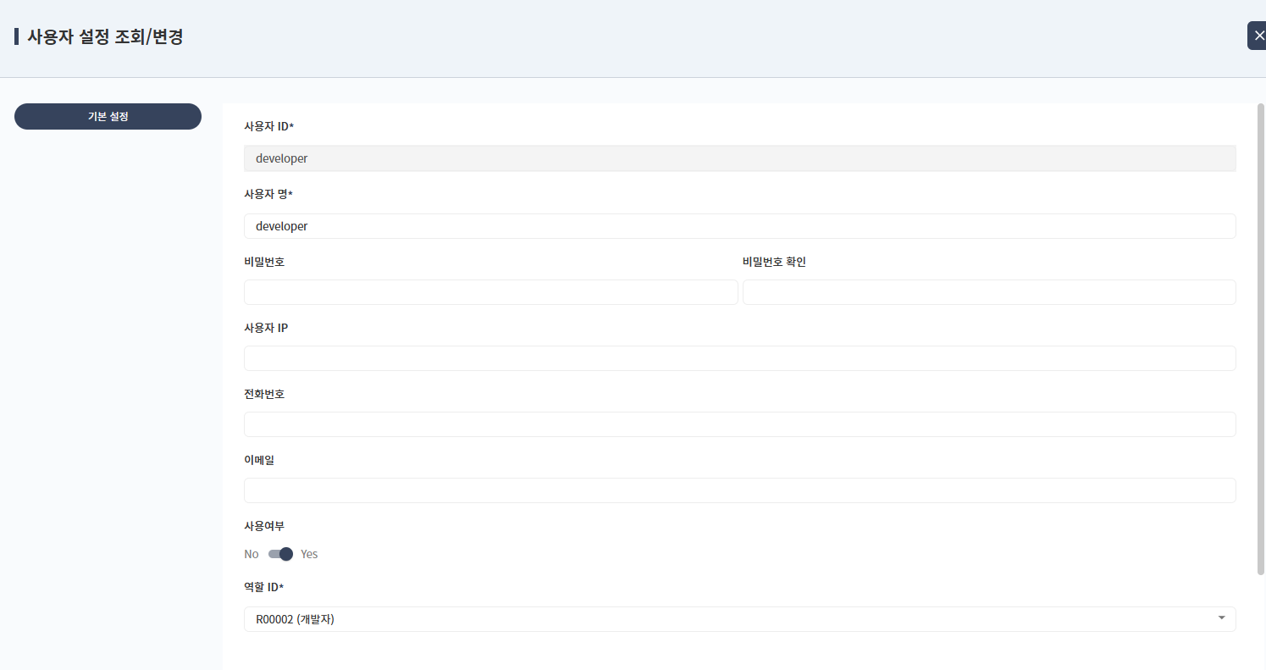This screenshot has width=1266, height=670.
Task: Focus the 사용자 명 input field
Action: coord(739,226)
